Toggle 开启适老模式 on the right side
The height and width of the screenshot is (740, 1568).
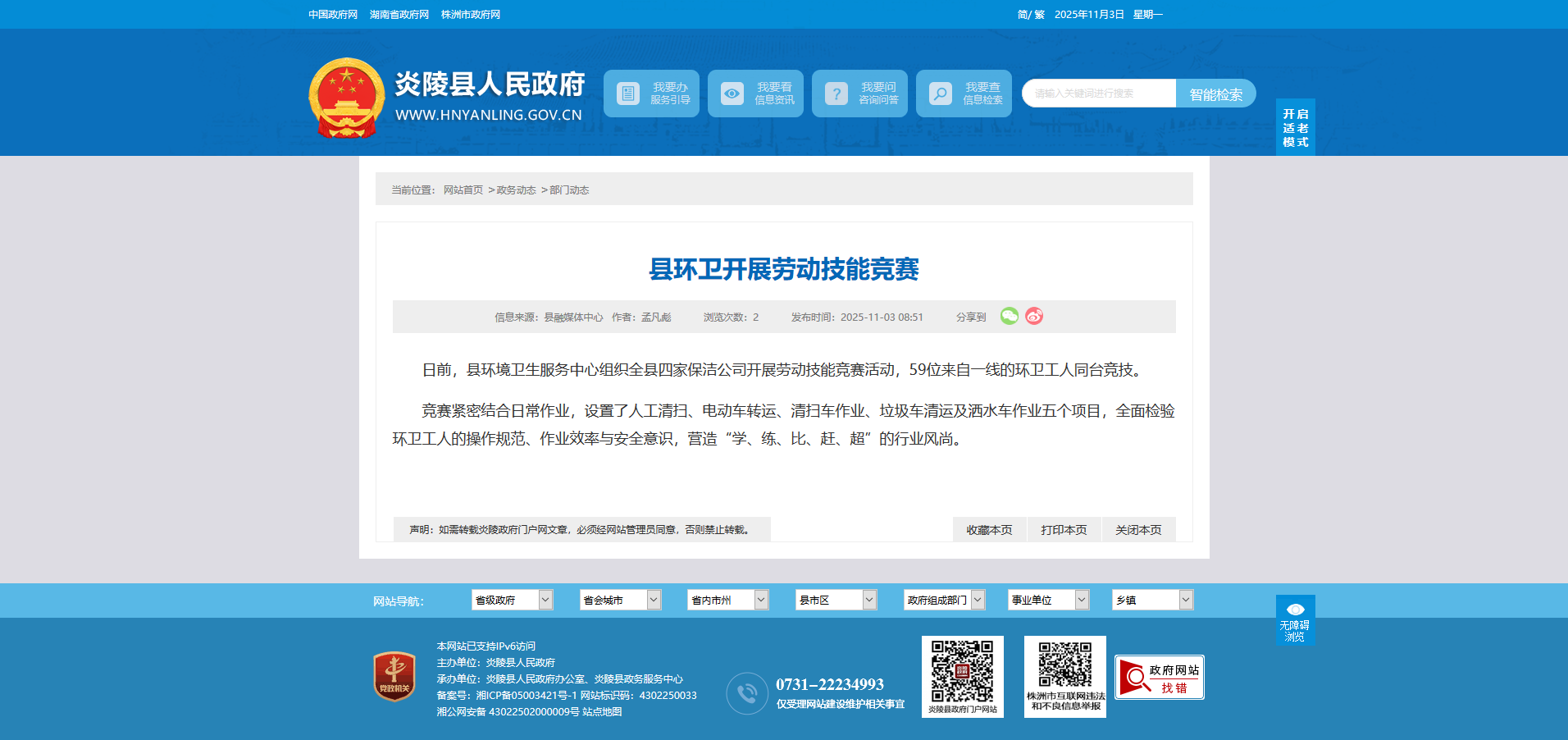[x=1295, y=128]
